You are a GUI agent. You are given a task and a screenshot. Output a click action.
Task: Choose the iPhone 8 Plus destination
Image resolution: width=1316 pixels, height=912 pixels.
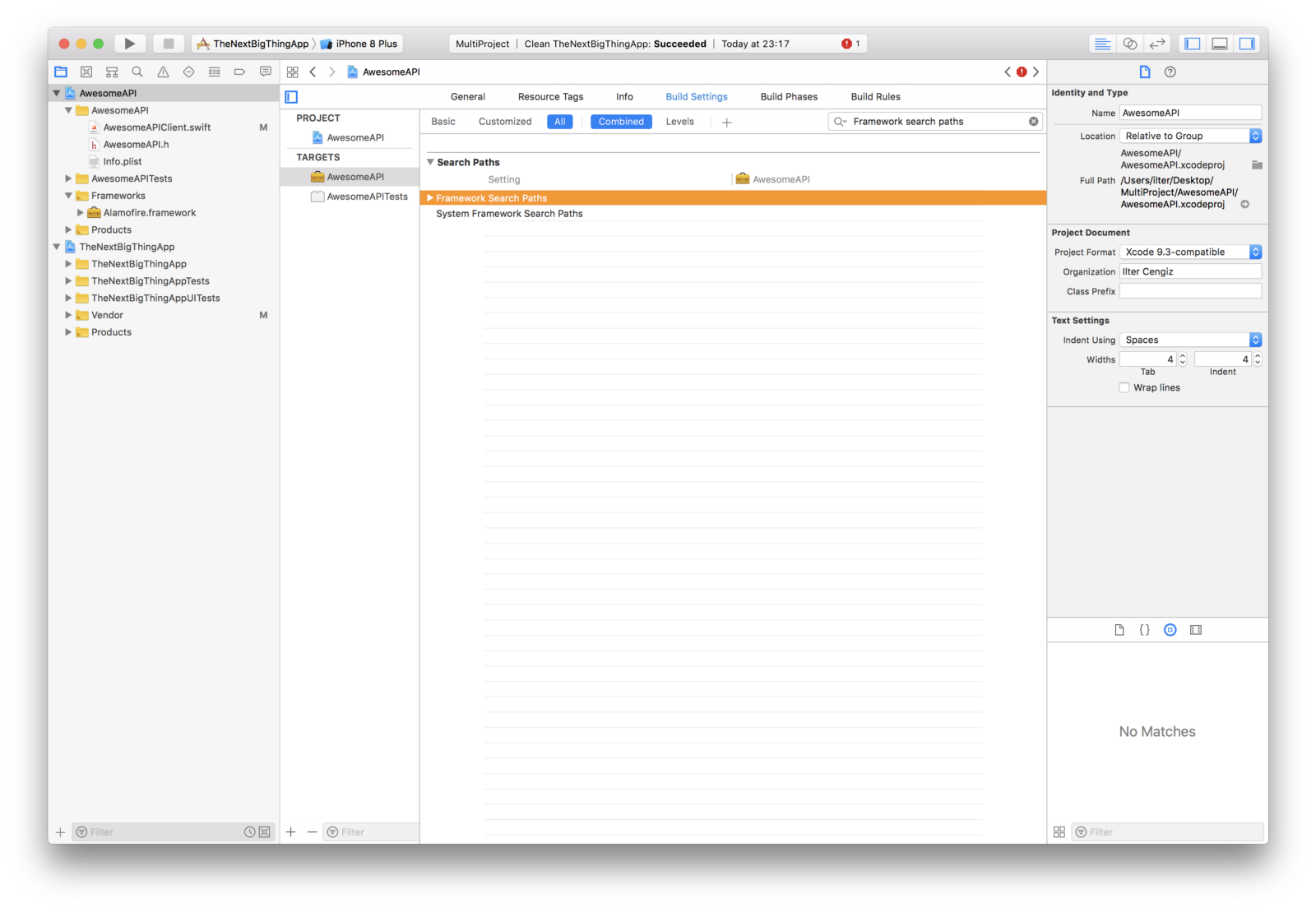[x=359, y=44]
